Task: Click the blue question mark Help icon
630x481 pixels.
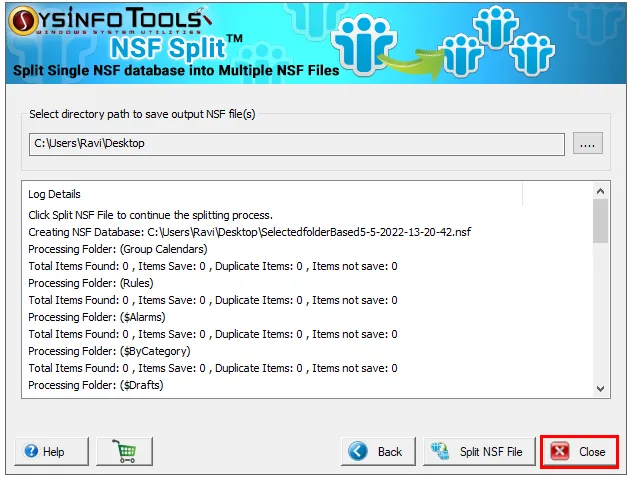Action: [31, 451]
